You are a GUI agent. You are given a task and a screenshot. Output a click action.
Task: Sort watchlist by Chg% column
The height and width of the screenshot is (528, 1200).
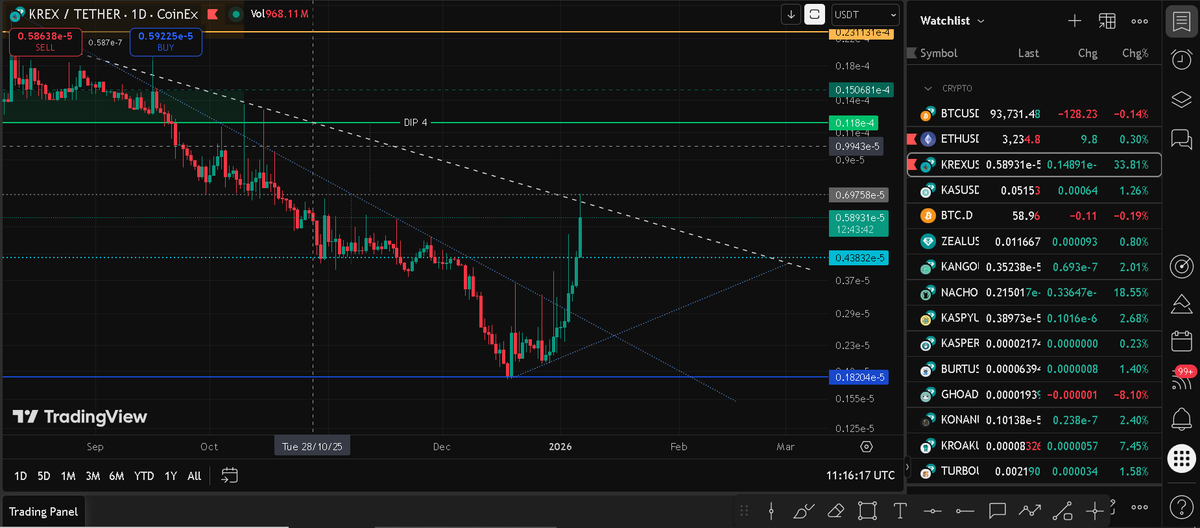coord(1135,53)
